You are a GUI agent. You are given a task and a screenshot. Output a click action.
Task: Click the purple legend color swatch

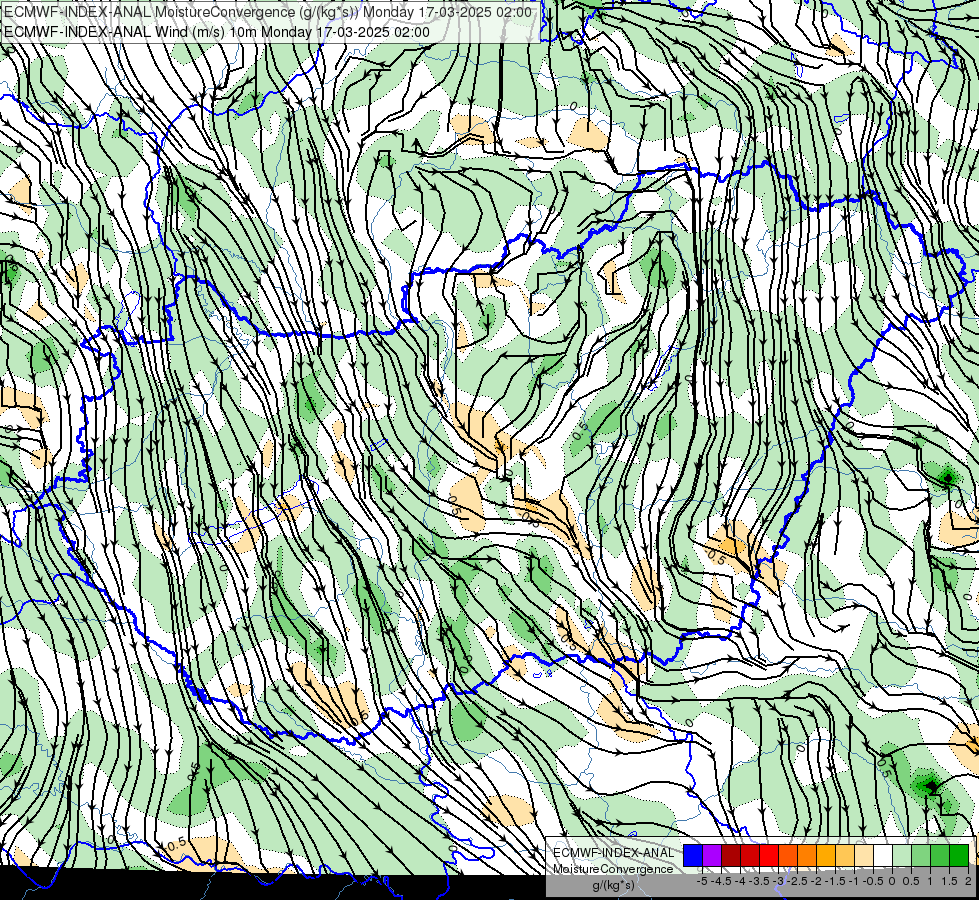pyautogui.click(x=712, y=855)
